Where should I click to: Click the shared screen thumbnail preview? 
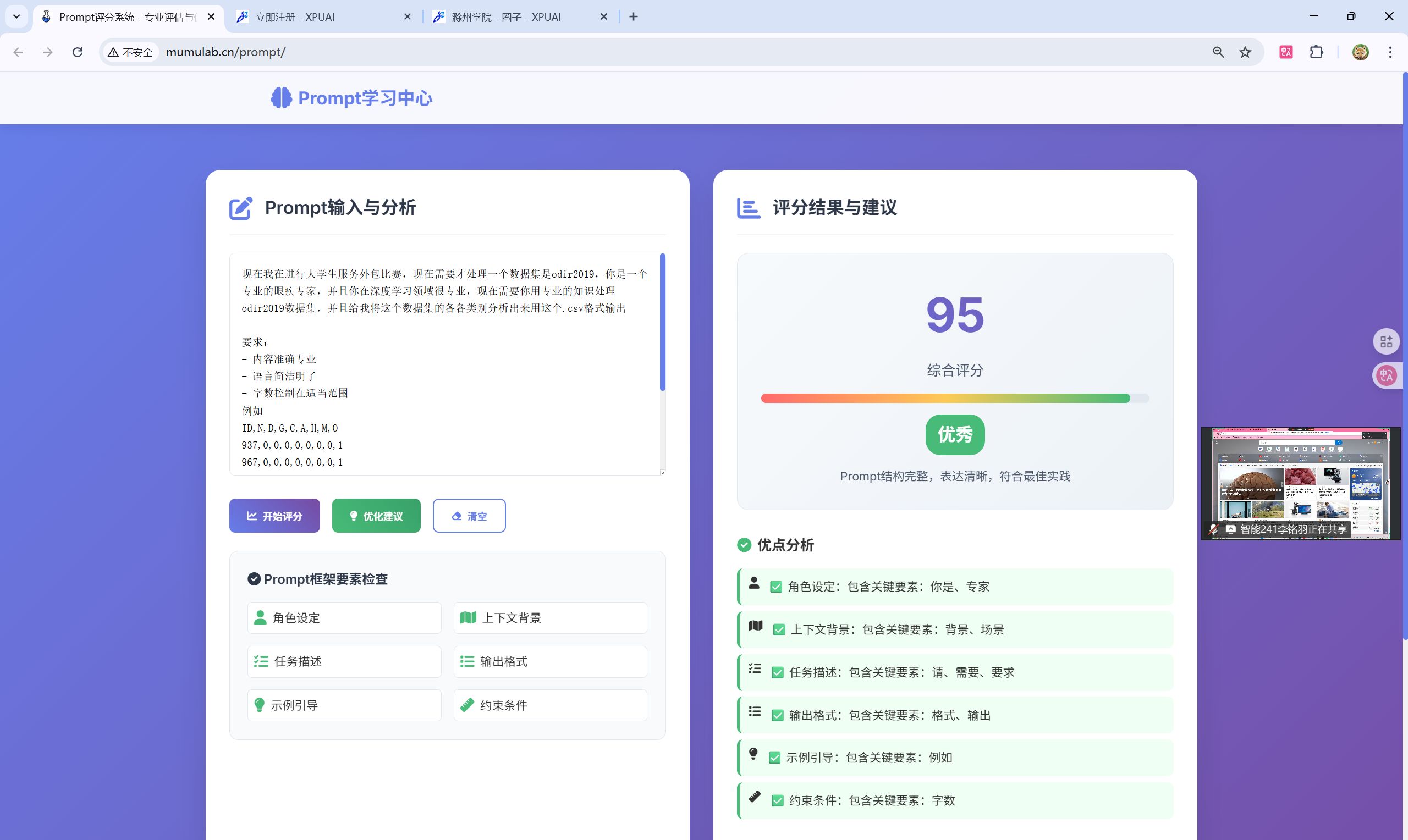click(x=1300, y=478)
